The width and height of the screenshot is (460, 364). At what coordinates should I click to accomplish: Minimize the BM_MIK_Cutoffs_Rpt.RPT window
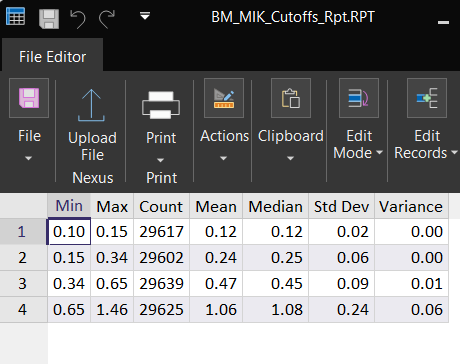pyautogui.click(x=443, y=22)
